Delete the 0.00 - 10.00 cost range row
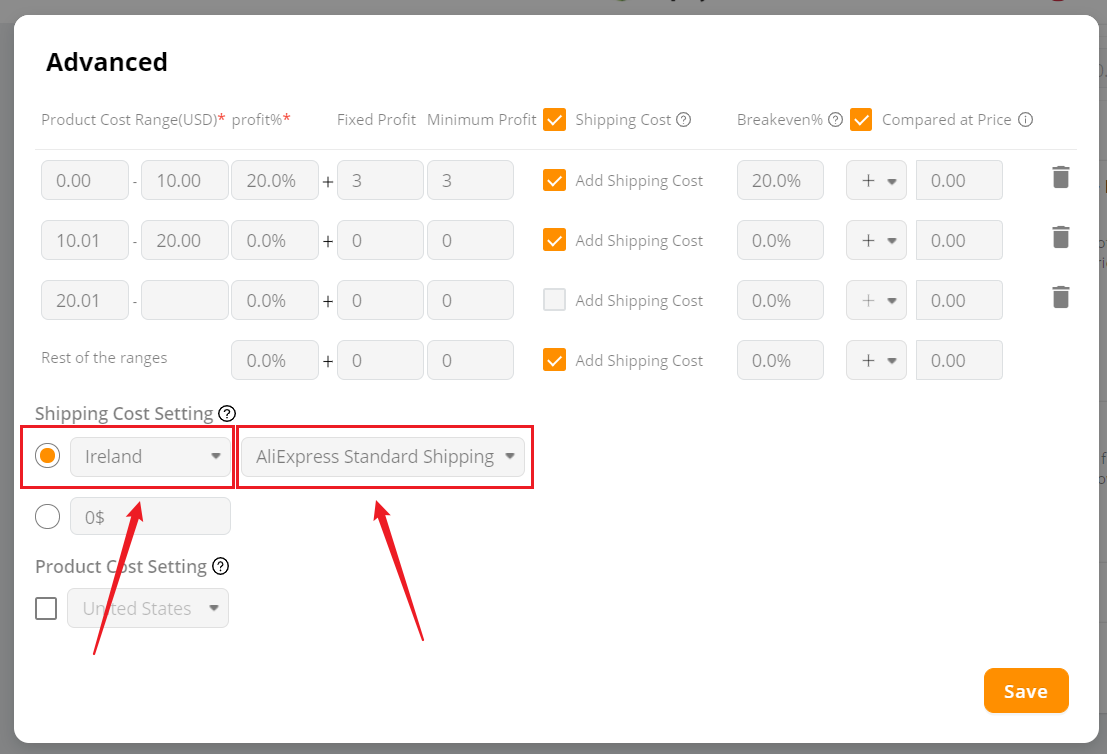1107x754 pixels. [1060, 177]
